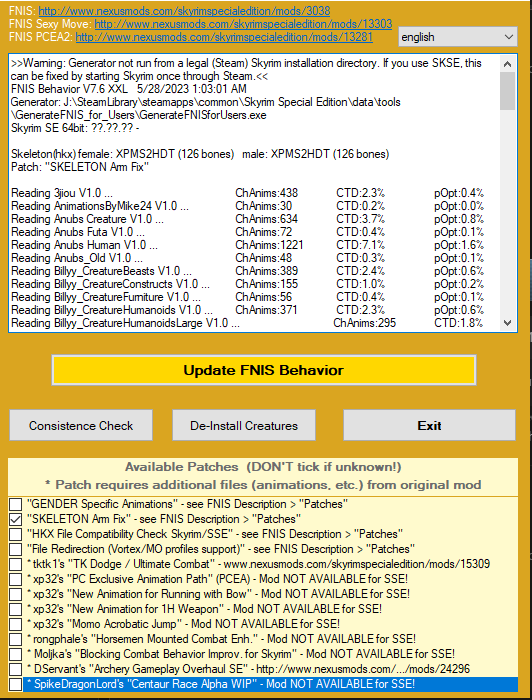Viewport: 532px width, 700px height.
Task: Click log line 'Reading Anubs Futa V1.0'
Action: (x=78, y=232)
